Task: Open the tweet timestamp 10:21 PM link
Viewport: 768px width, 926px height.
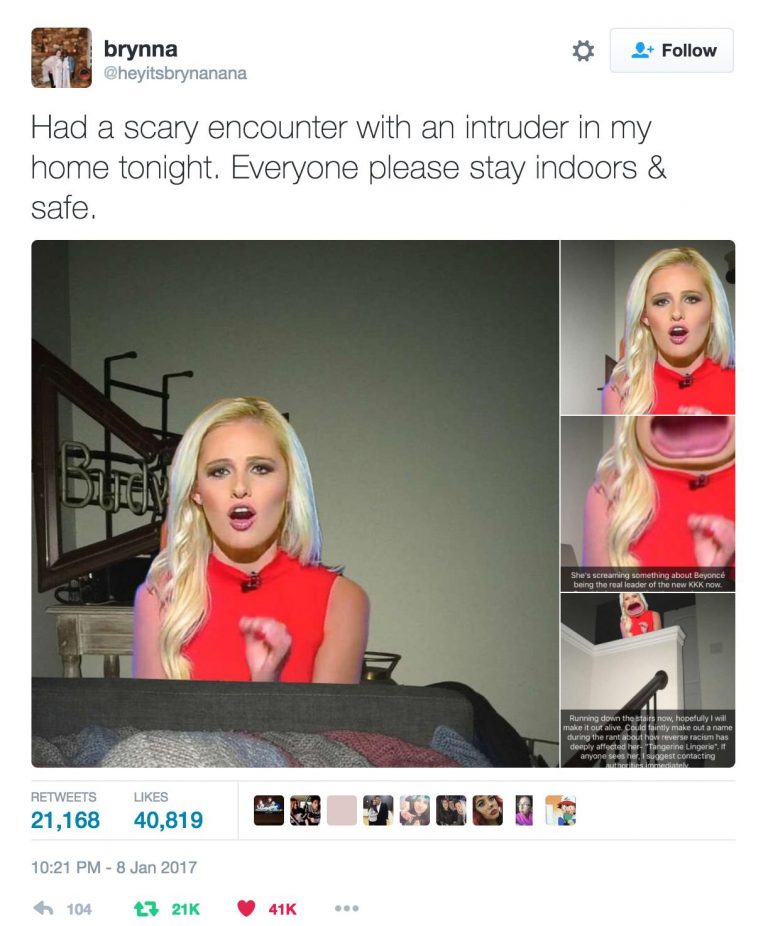Action: [113, 867]
